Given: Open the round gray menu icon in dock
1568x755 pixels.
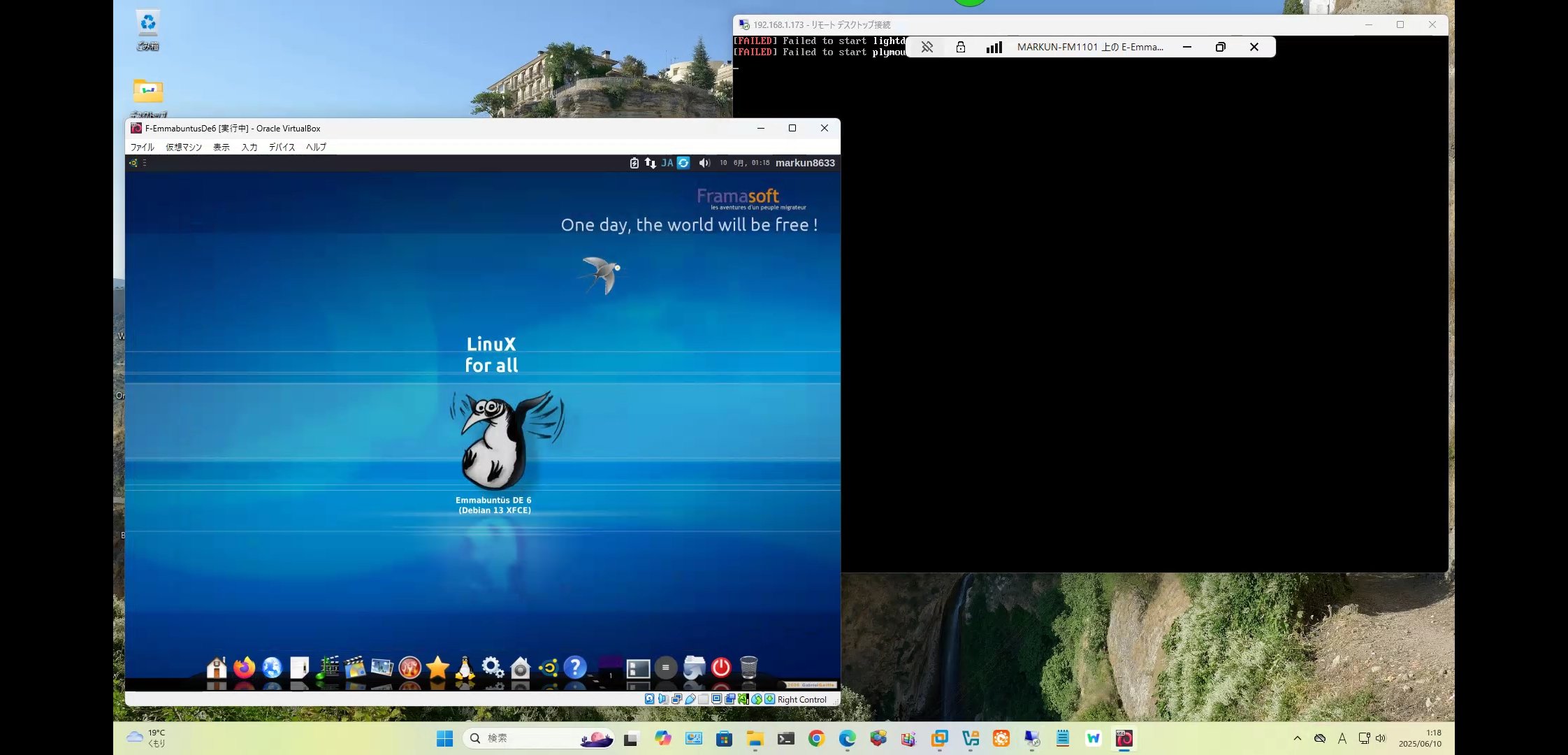Looking at the screenshot, I should [666, 668].
